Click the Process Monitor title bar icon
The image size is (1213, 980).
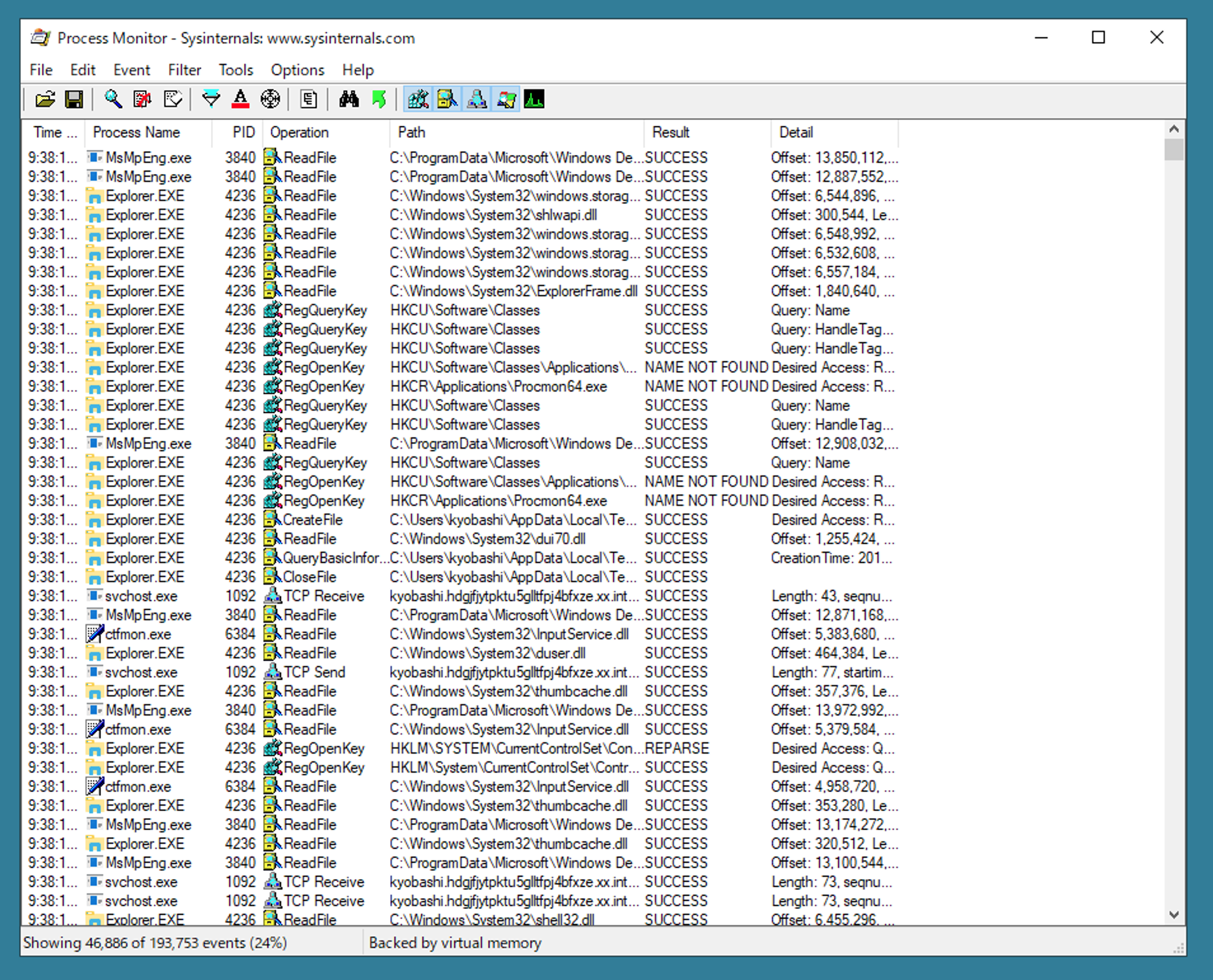(x=41, y=37)
